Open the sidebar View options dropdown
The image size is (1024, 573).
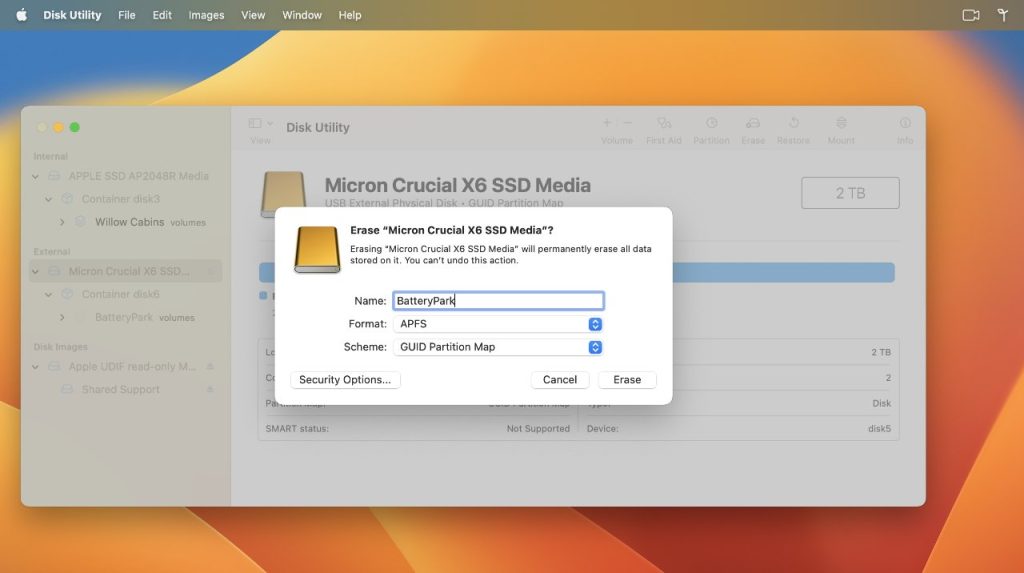coord(260,123)
